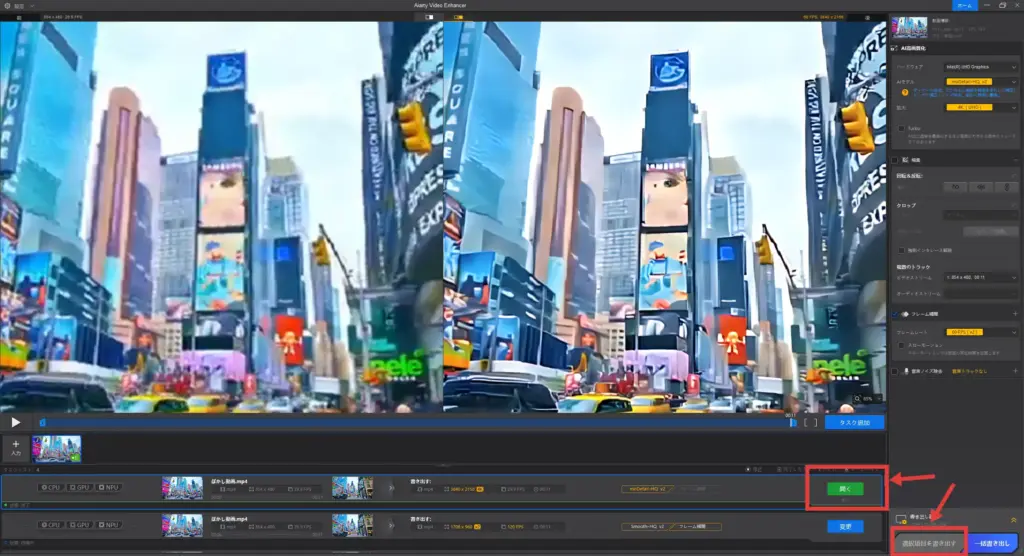Click the arrow chevron in second task row
The width and height of the screenshot is (1024, 556).
392,525
